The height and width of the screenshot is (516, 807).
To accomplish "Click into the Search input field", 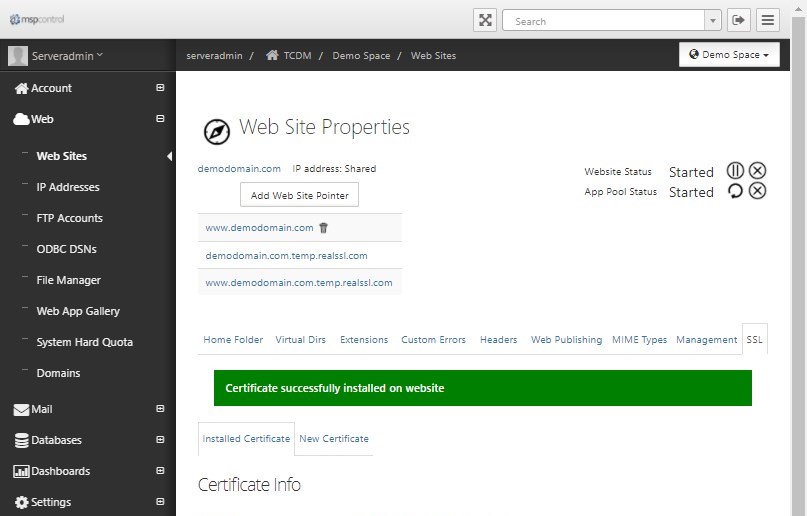I will tap(604, 21).
